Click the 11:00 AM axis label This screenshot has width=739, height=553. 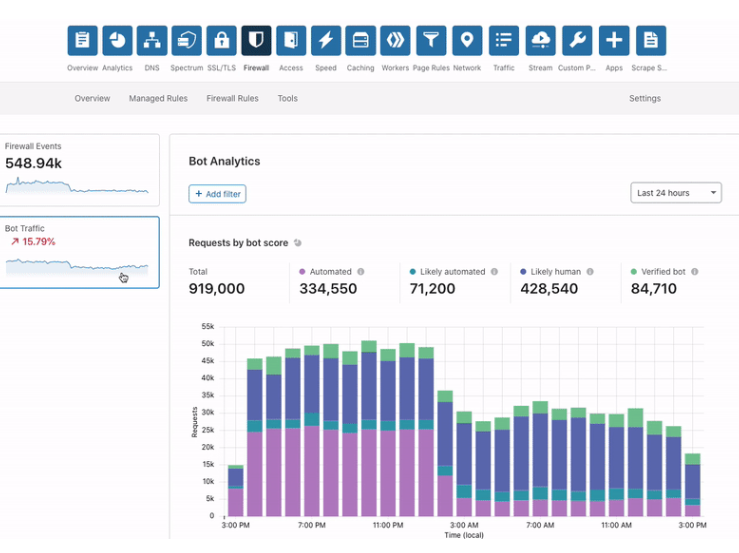pos(616,525)
